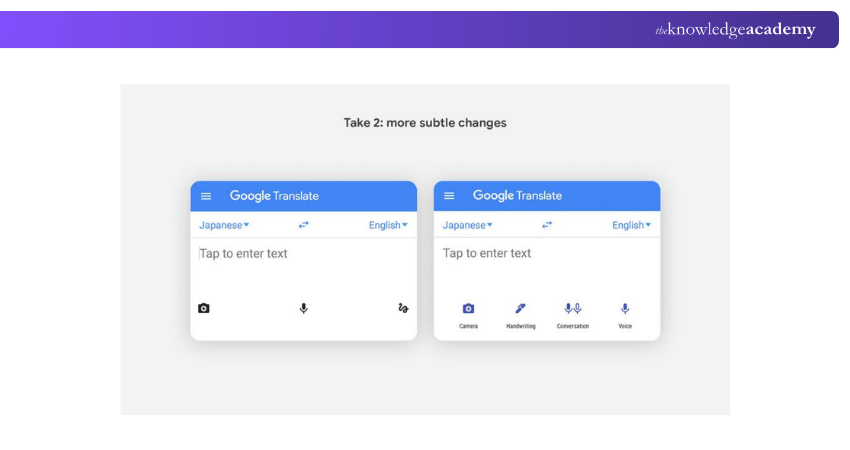The image size is (850, 450).
Task: Swap languages in right Translate card
Action: (x=547, y=224)
